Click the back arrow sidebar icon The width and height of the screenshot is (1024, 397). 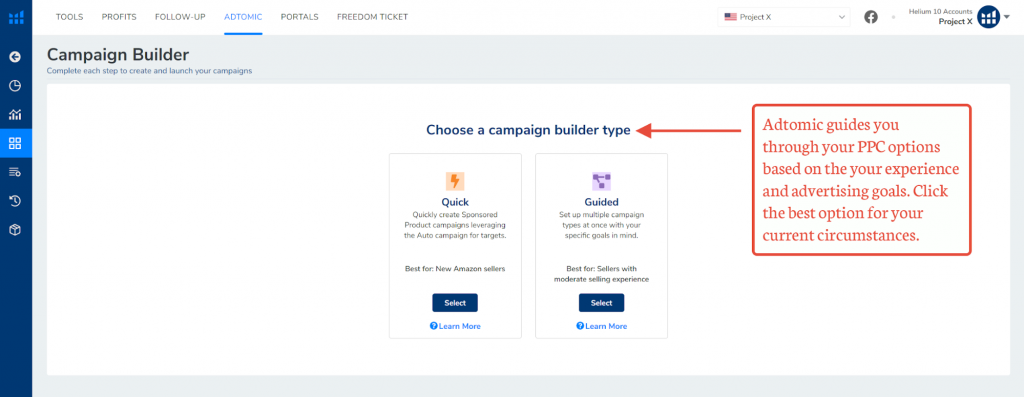click(15, 57)
